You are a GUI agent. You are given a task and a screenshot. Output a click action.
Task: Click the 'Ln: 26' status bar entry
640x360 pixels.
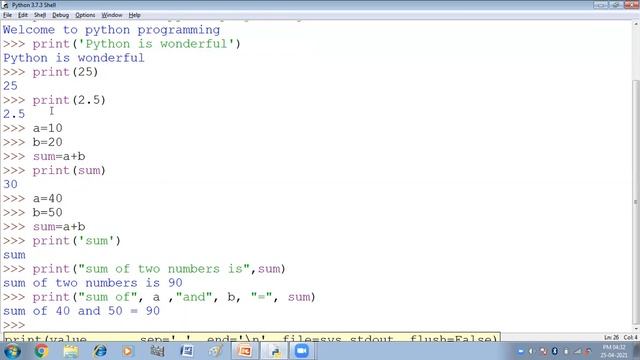[x=611, y=338]
